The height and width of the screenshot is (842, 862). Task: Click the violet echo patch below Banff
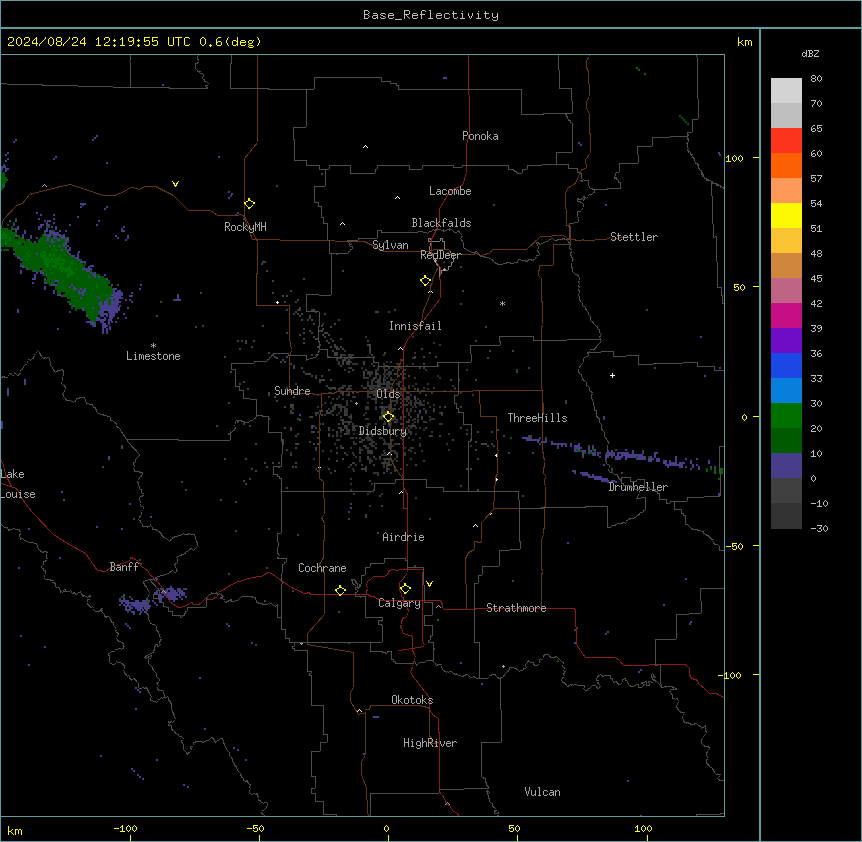(135, 605)
